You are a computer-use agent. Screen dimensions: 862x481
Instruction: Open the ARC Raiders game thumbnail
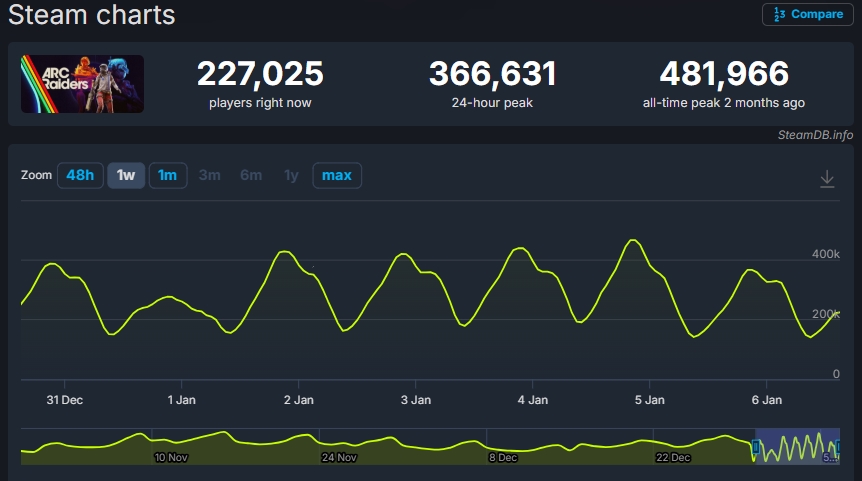(82, 84)
